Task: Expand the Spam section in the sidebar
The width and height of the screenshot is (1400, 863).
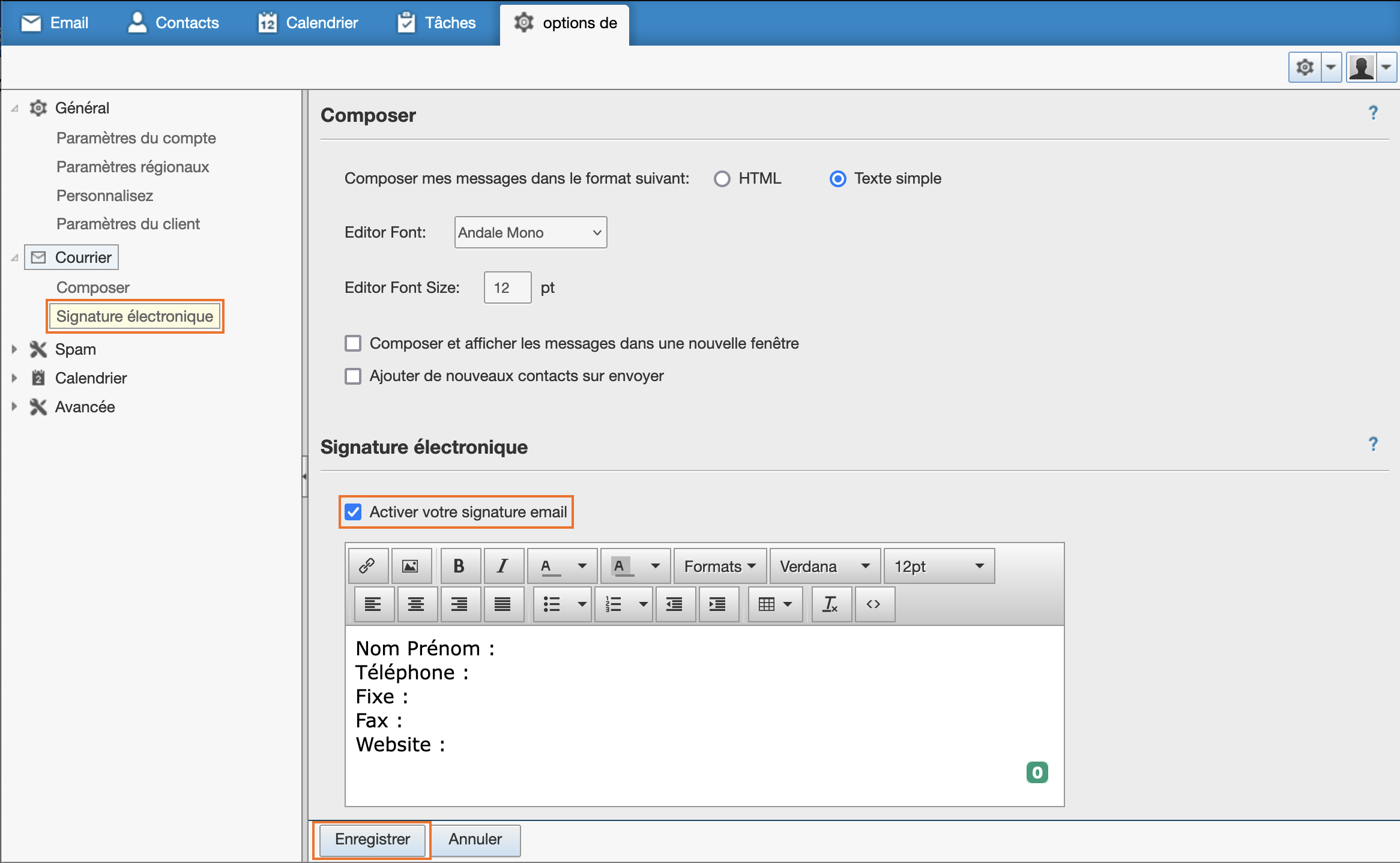Action: click(x=15, y=349)
